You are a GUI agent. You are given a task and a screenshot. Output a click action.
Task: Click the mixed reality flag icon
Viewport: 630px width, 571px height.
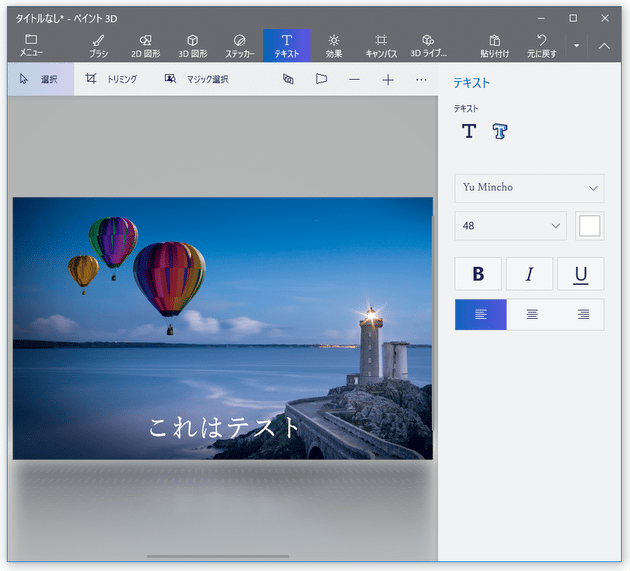[x=321, y=79]
